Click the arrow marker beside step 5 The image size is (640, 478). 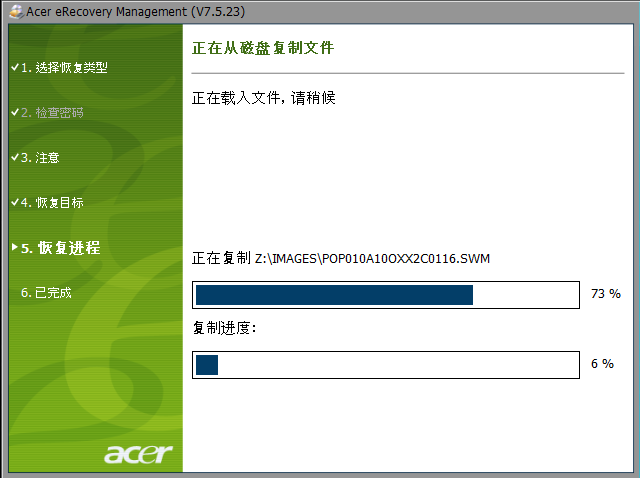[15, 247]
